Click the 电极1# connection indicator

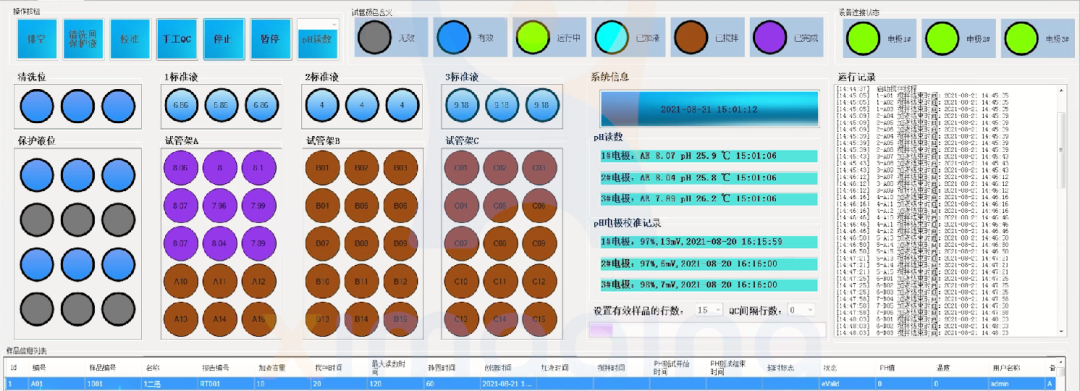(x=863, y=38)
